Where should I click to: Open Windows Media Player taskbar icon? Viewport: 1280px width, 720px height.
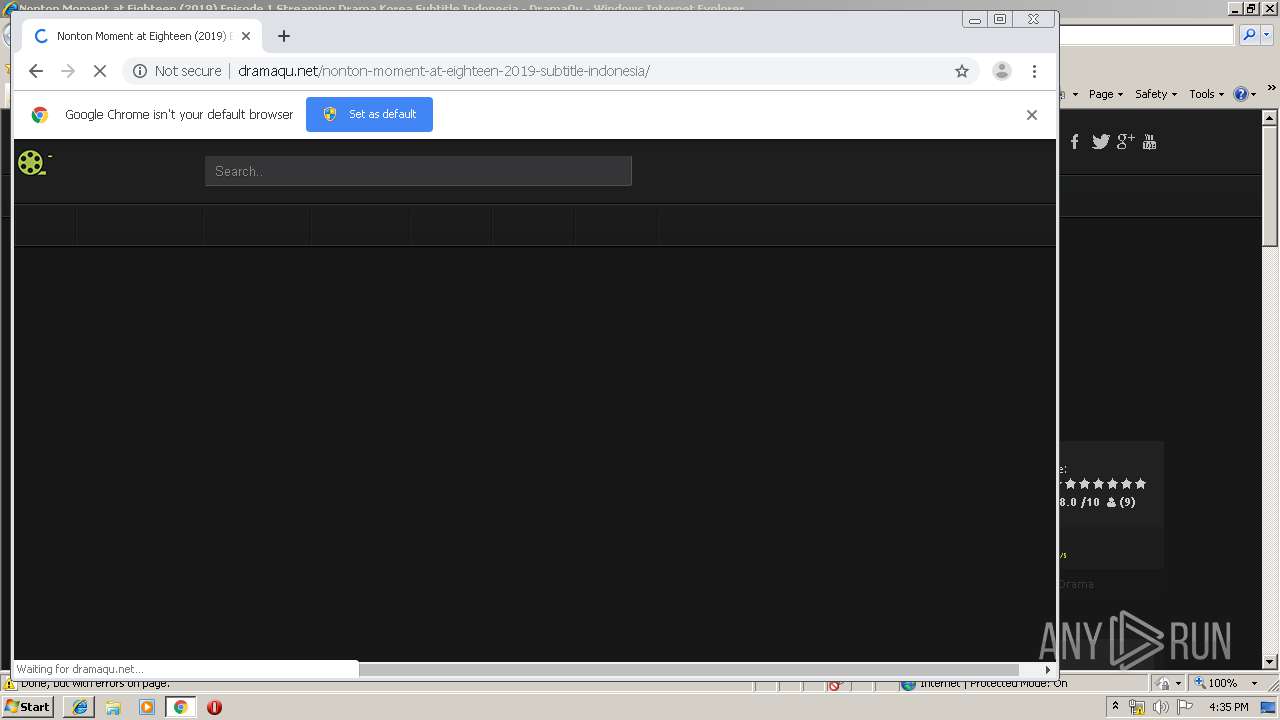(147, 707)
